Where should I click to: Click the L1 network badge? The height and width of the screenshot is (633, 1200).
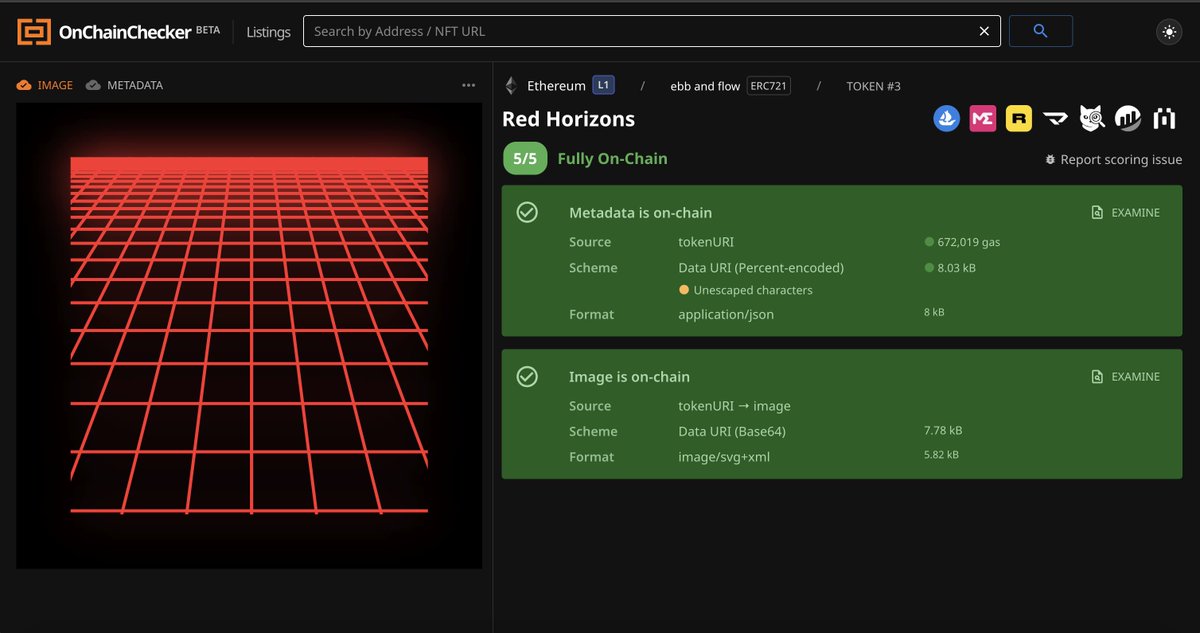(603, 85)
